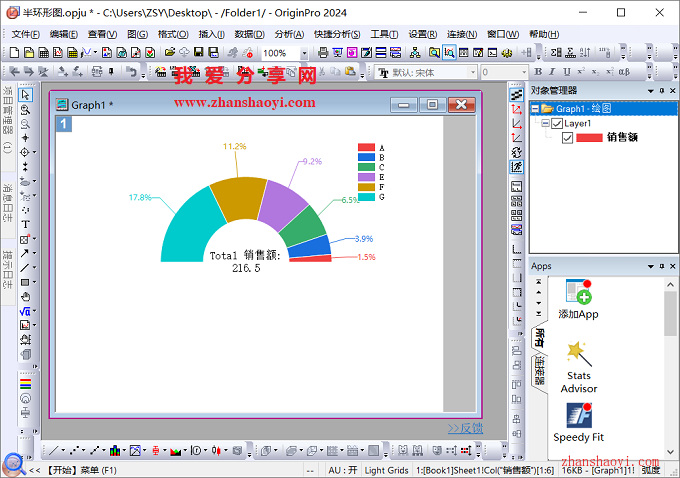Click the red 销售额 color swatch in Object Manager
The height and width of the screenshot is (478, 680).
(x=589, y=138)
